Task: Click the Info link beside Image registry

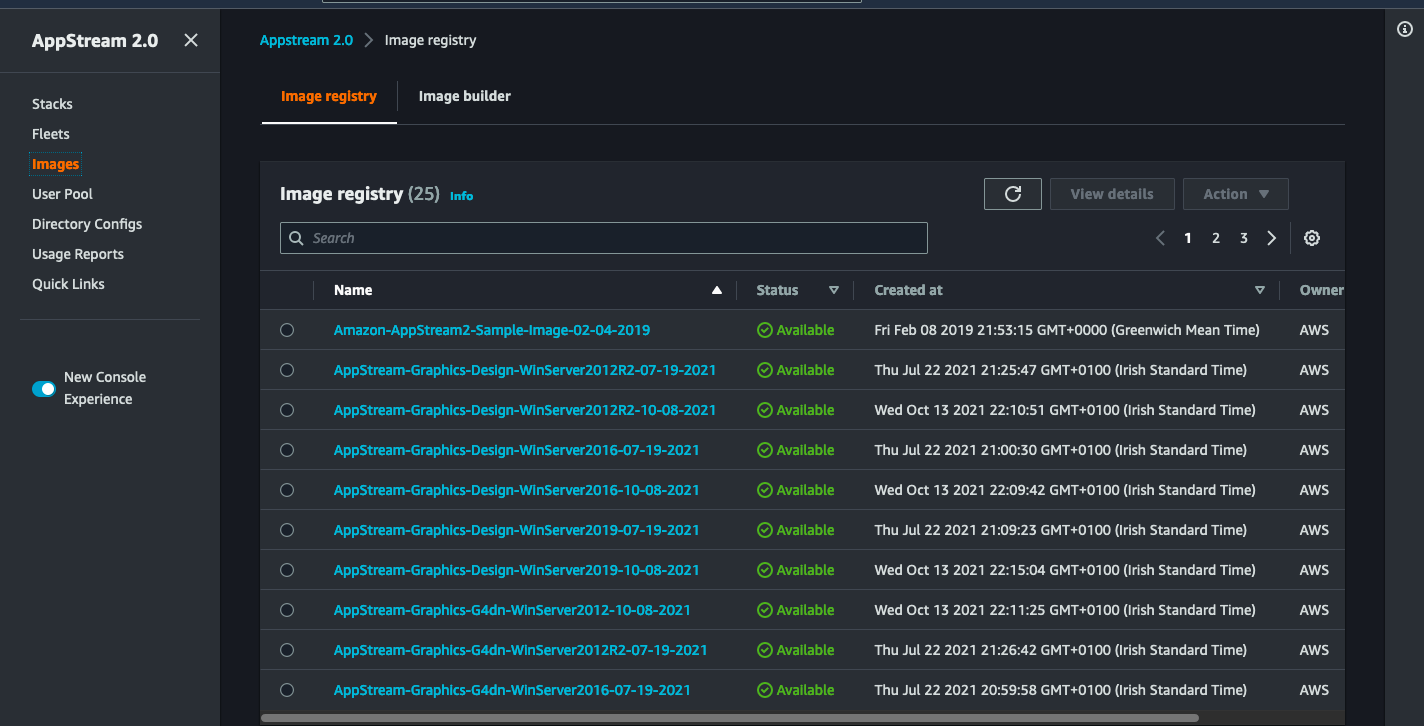Action: point(461,196)
